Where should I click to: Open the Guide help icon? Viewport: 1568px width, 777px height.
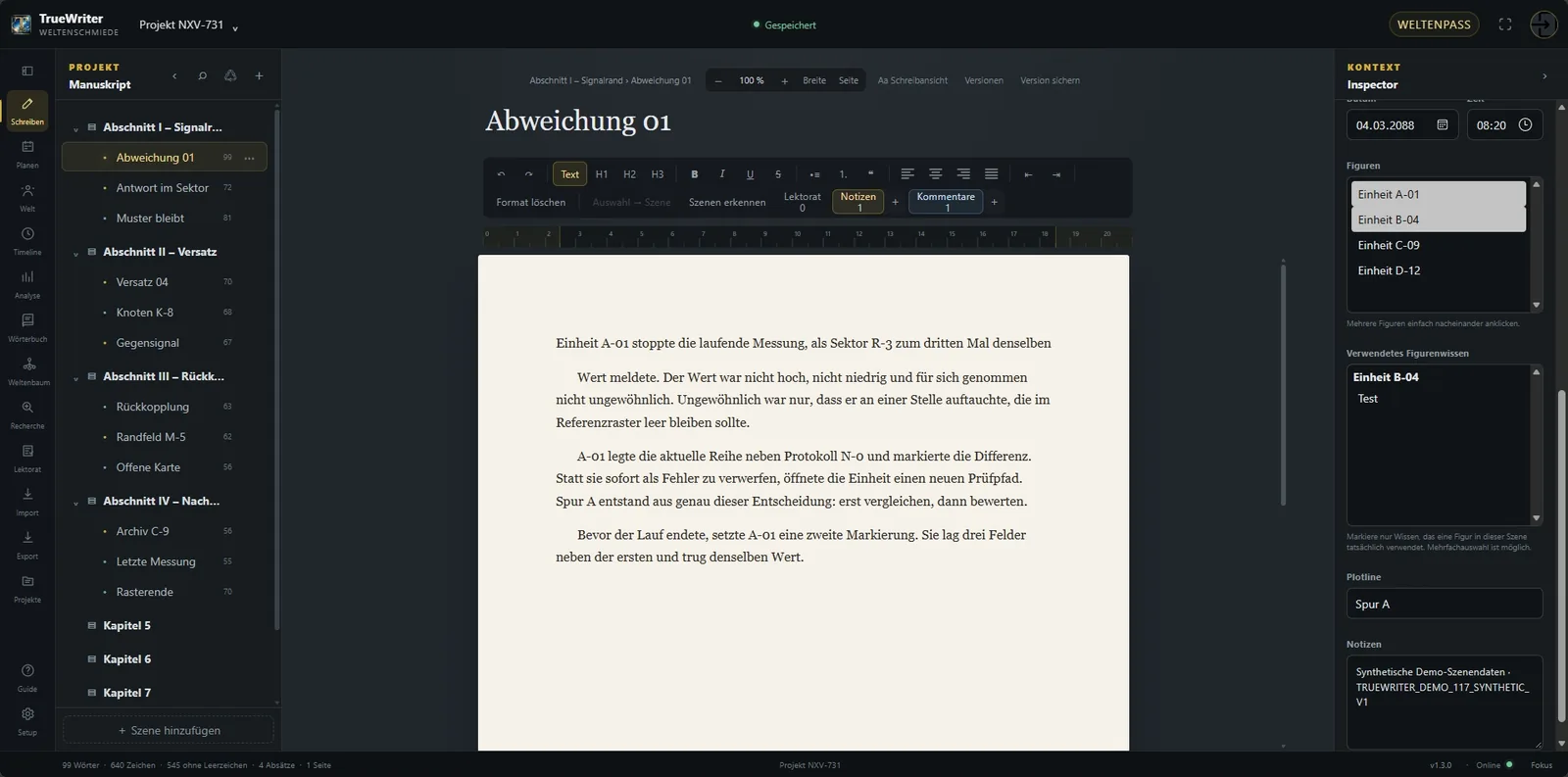pyautogui.click(x=27, y=677)
